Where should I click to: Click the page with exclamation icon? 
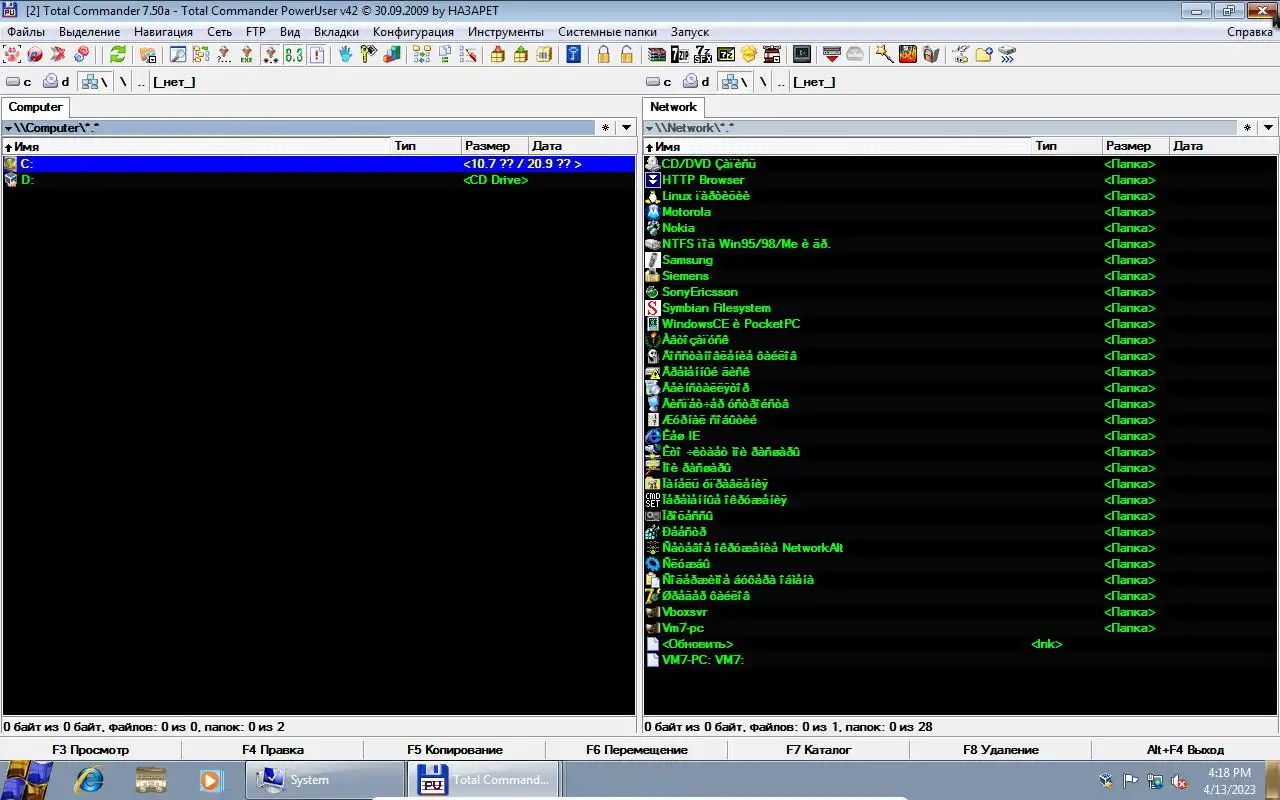(x=317, y=54)
